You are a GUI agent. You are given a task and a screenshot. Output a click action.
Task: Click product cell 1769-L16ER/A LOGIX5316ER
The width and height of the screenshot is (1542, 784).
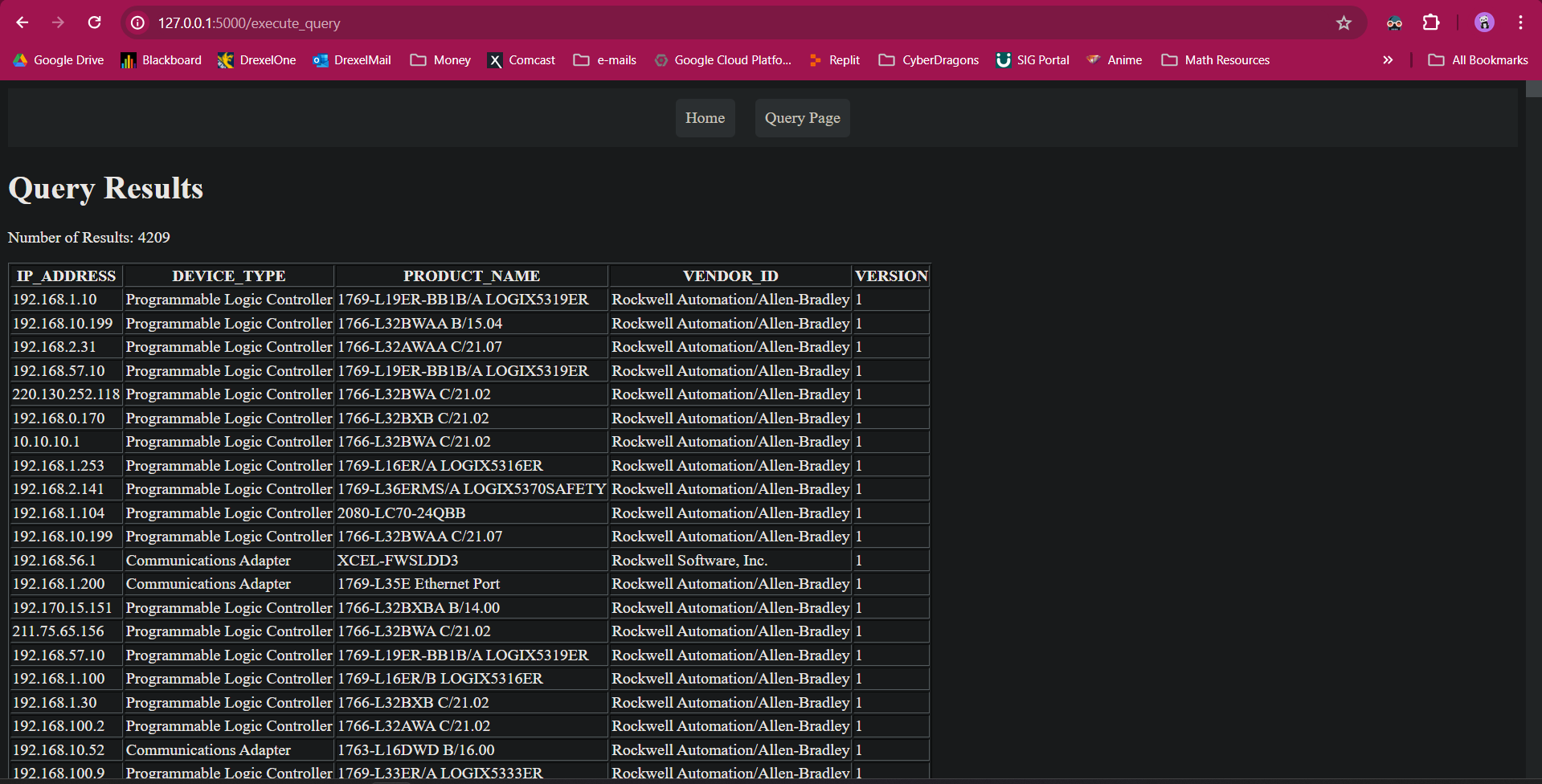point(472,466)
